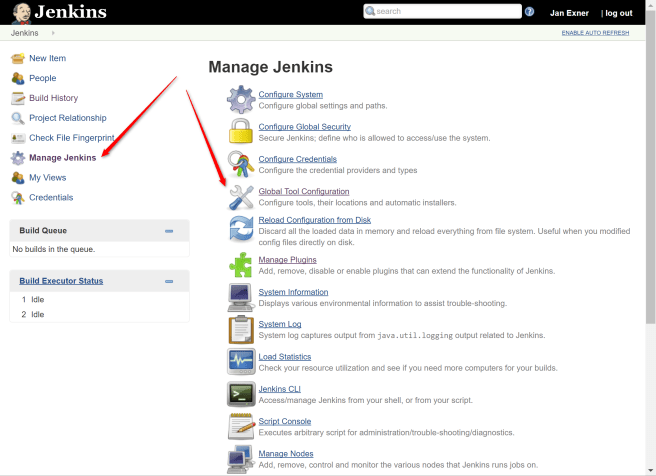Click the Configure System gear icon
This screenshot has height=476, width=656.
pos(241,100)
